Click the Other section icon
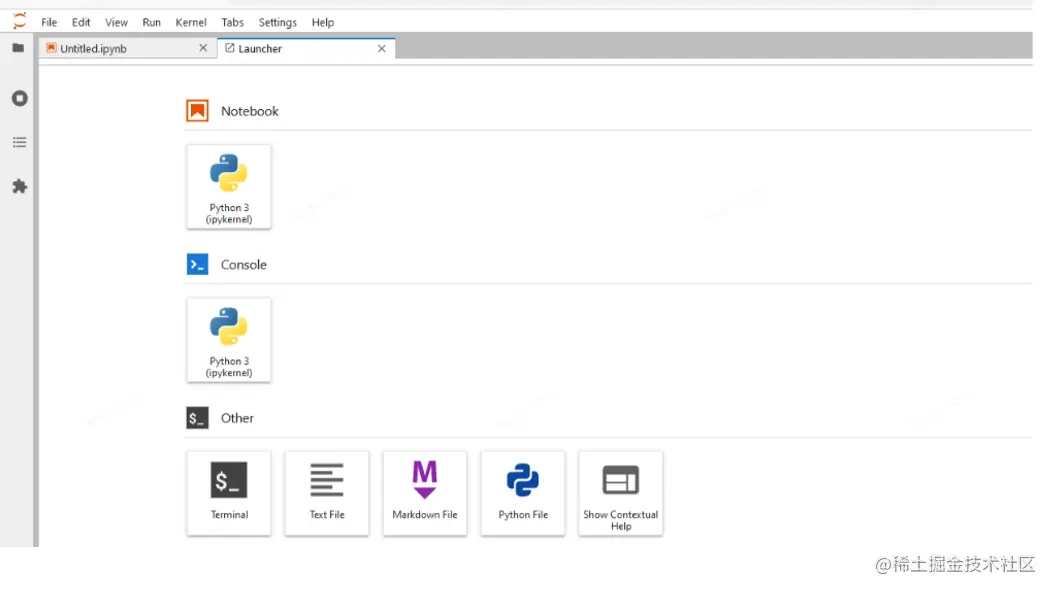This screenshot has height=593, width=1054. [198, 418]
